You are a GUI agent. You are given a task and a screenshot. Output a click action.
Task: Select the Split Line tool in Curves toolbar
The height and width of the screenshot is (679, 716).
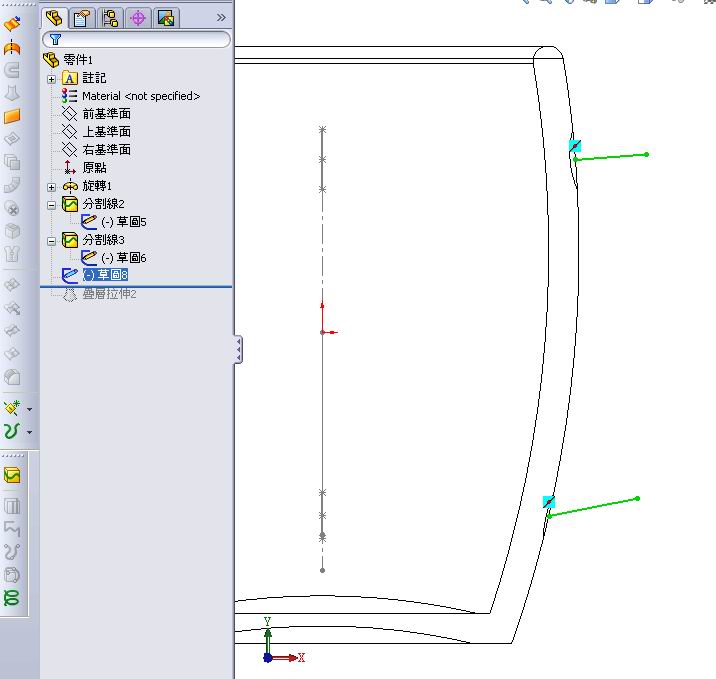tap(12, 475)
